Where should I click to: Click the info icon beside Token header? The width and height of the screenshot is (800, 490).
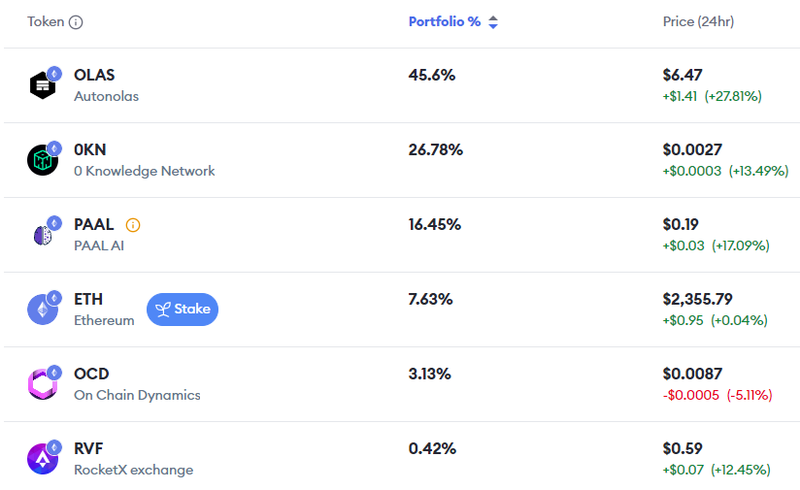click(76, 22)
